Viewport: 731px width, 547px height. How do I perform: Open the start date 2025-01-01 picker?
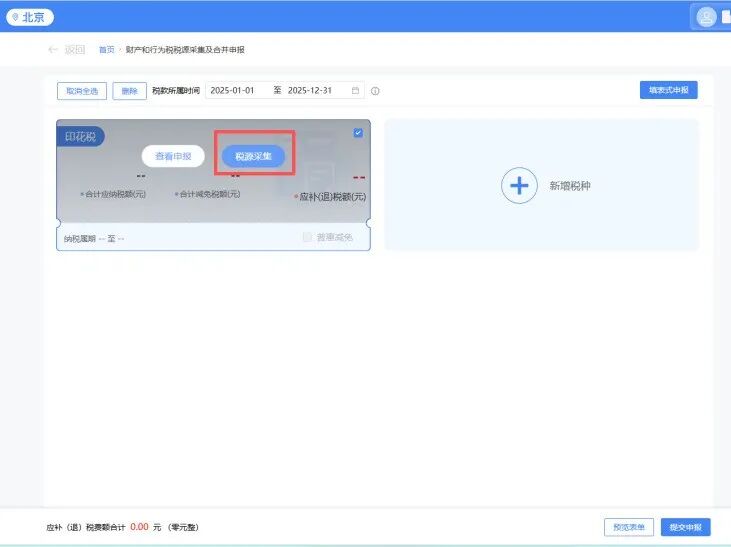pos(233,91)
